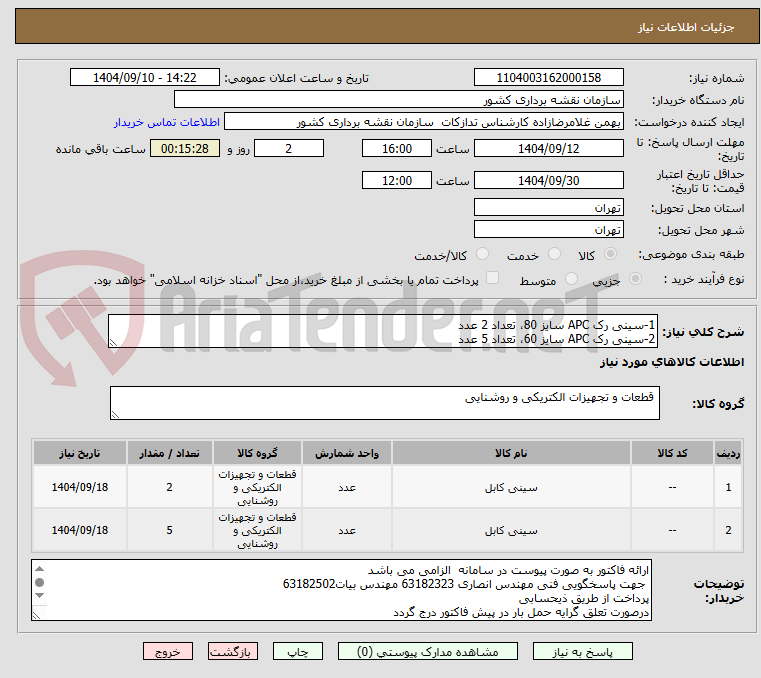Click the response deadline date 1404/09/12
761x678 pixels.
tap(548, 148)
